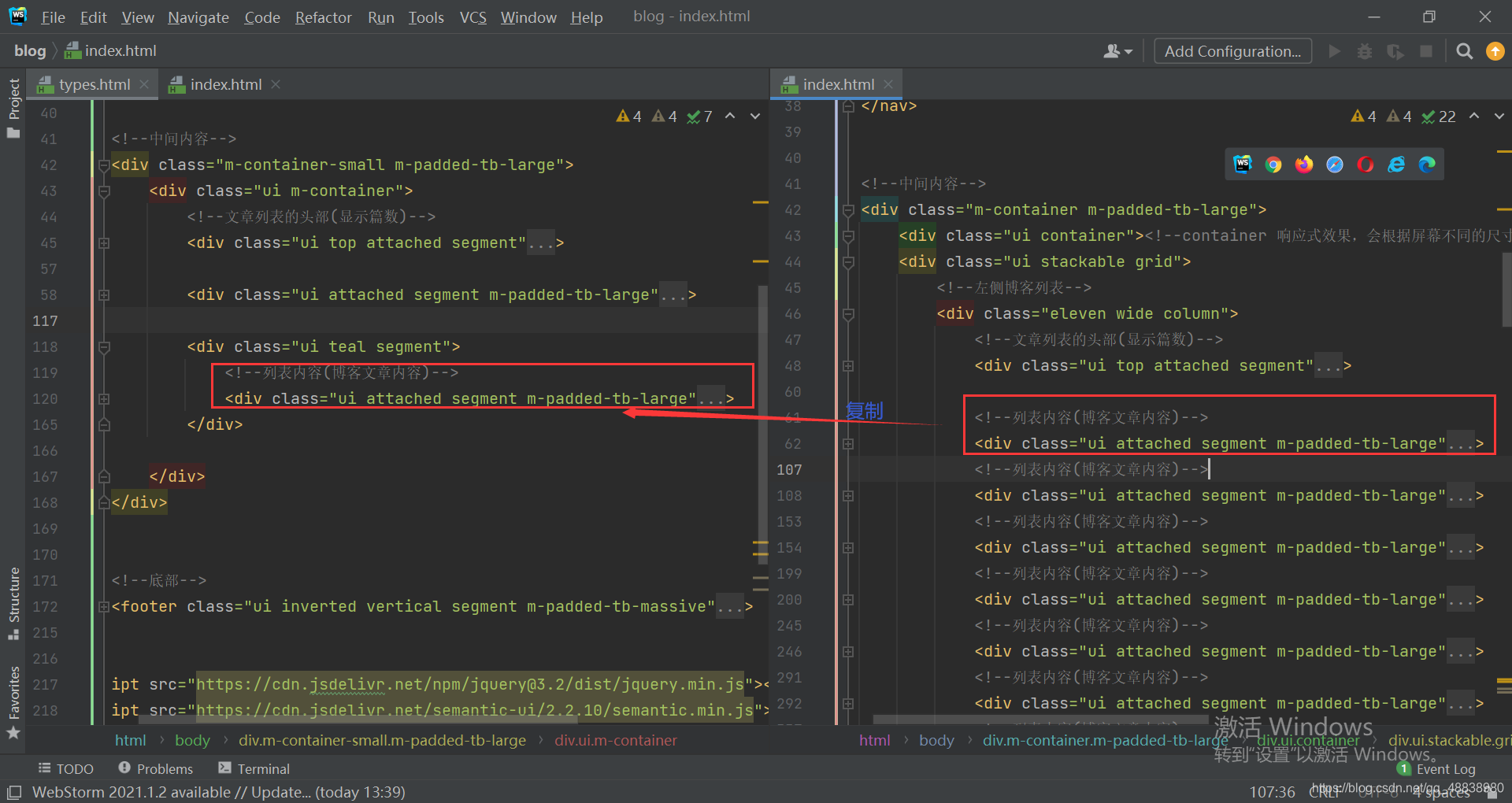Screen dimensions: 1512x803
Task: Collapse m-container-small div on line 42
Action: pos(104,165)
